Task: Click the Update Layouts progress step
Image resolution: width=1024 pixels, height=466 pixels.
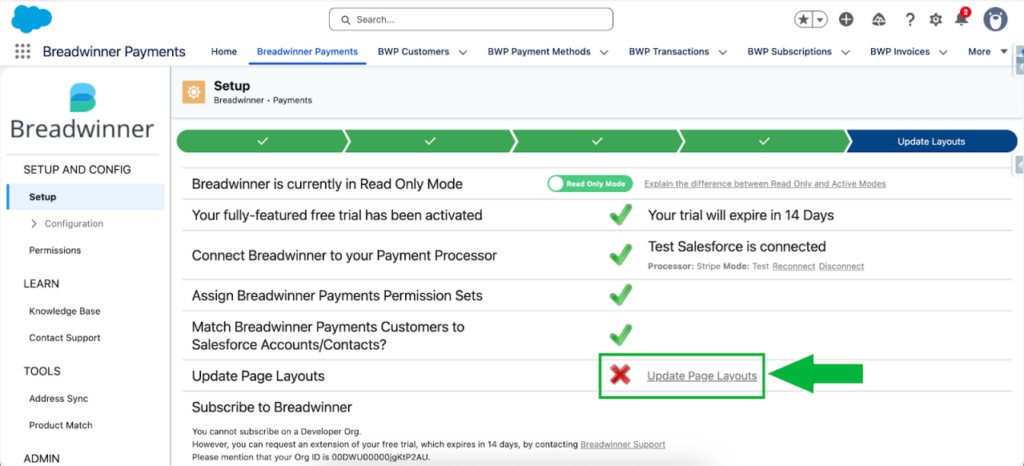Action: 931,141
